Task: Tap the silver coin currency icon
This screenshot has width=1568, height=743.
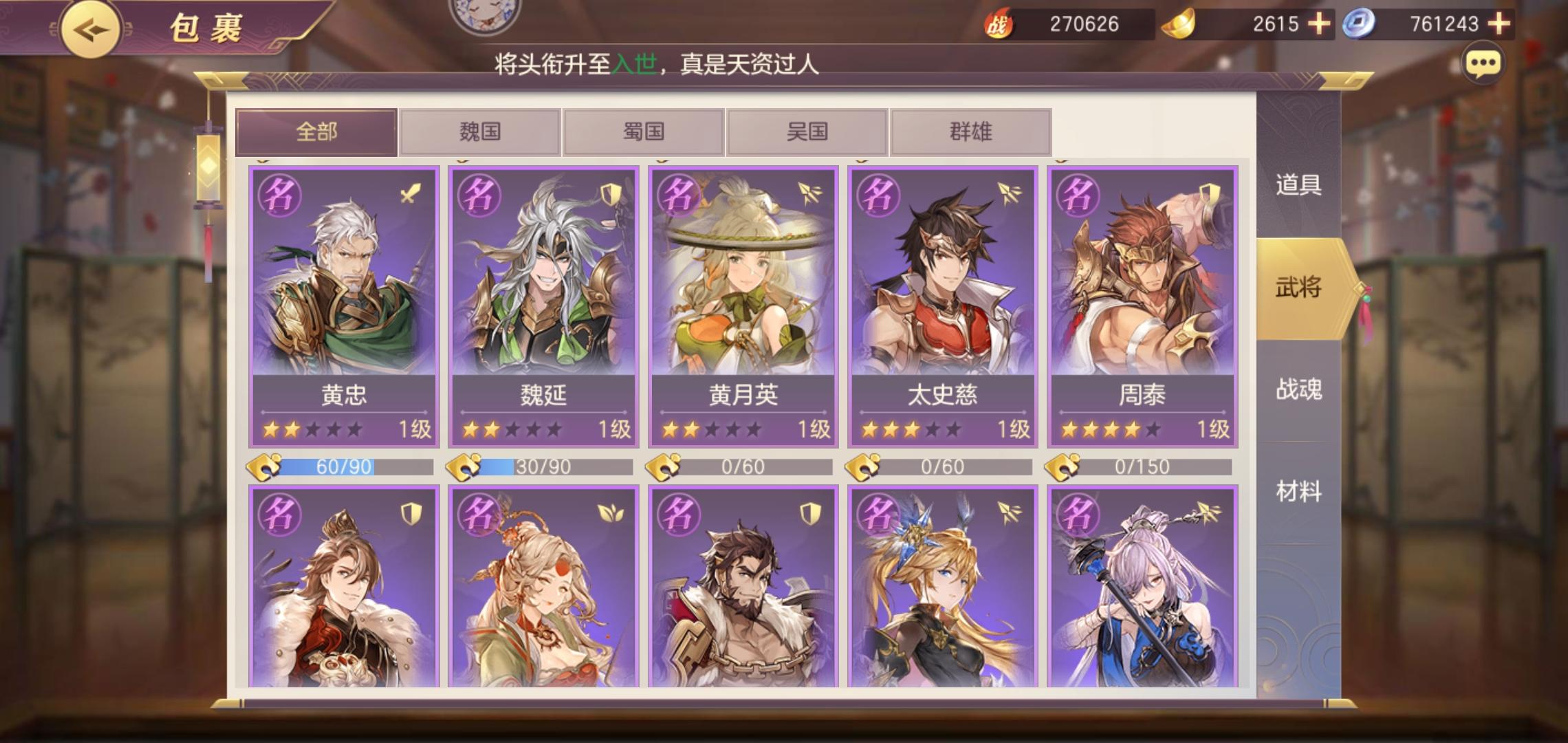Action: pyautogui.click(x=1358, y=24)
